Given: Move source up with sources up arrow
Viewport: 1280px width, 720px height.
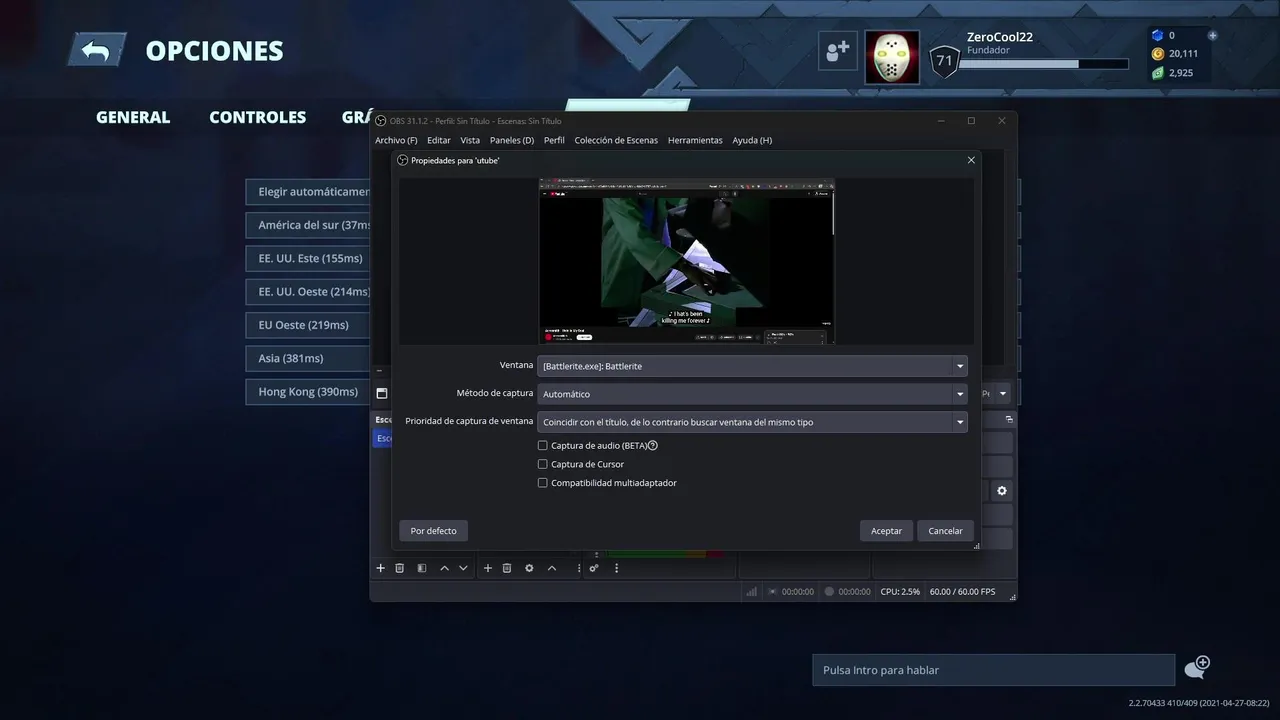Looking at the screenshot, I should click(x=552, y=568).
